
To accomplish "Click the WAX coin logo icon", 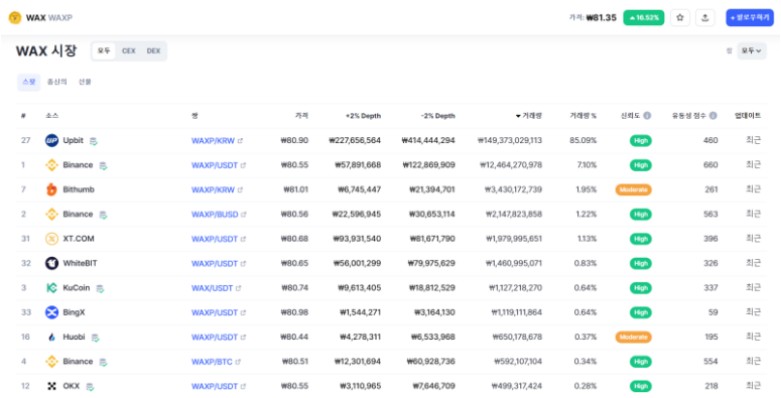I will coord(15,18).
